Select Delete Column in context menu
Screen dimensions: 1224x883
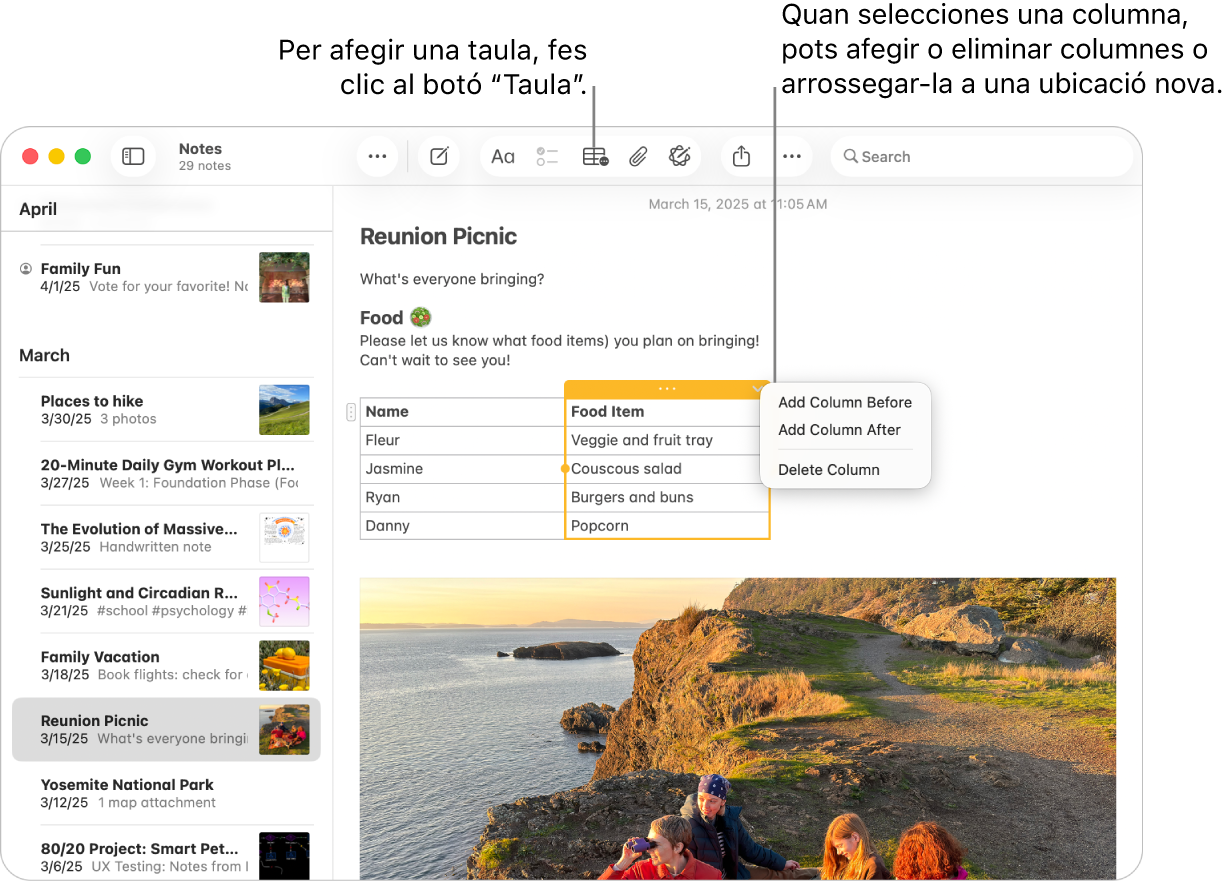(x=828, y=470)
